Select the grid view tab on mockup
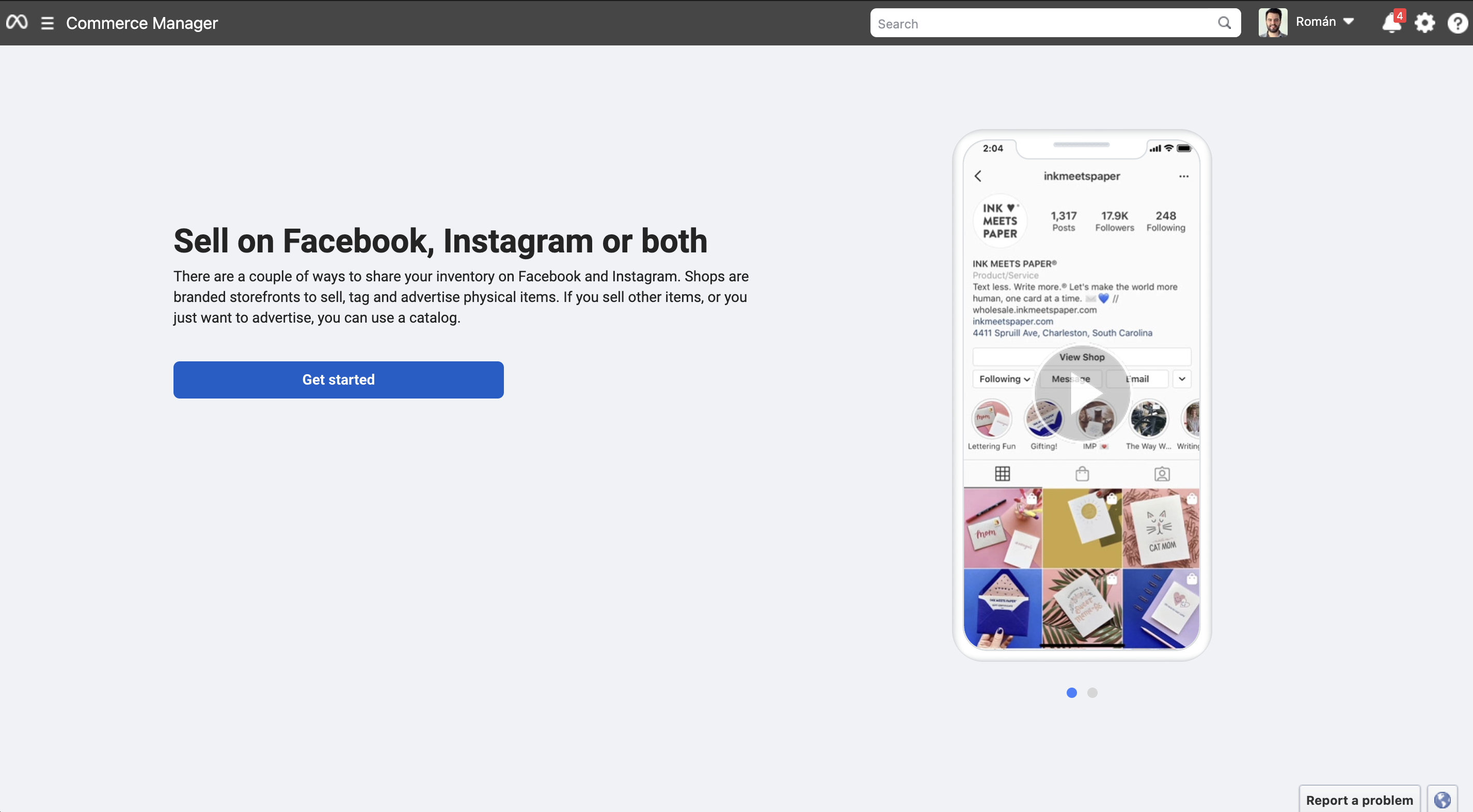The image size is (1473, 812). [1002, 472]
